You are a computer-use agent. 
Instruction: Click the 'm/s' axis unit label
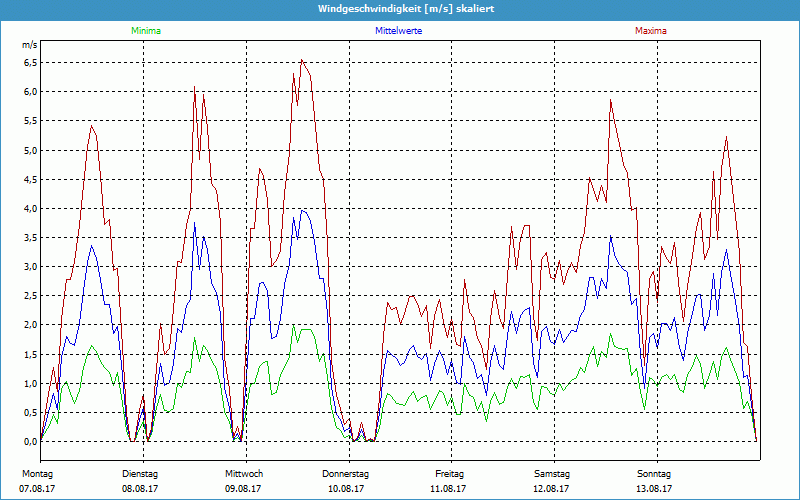coord(30,45)
